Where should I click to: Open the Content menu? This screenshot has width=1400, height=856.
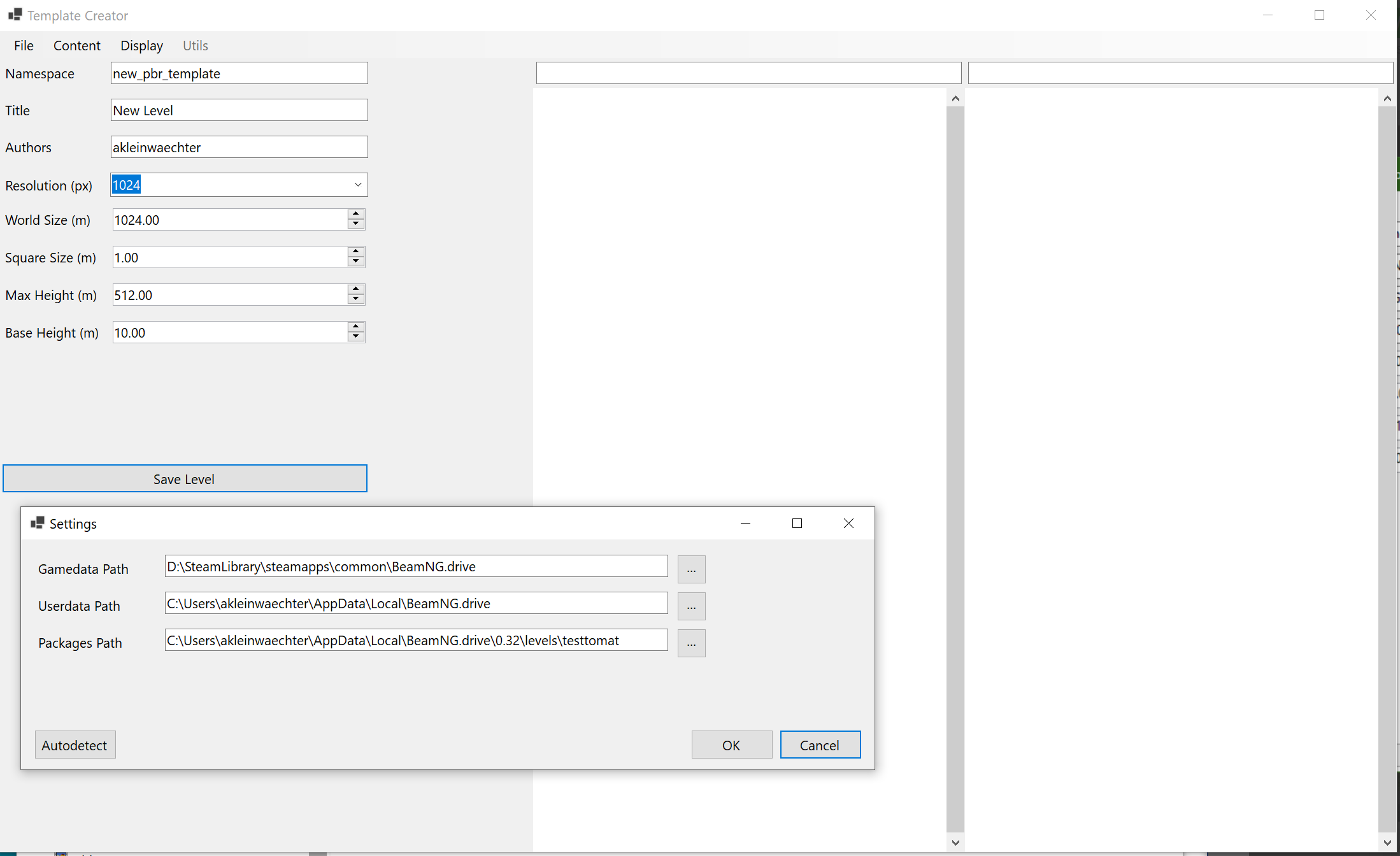tap(76, 45)
